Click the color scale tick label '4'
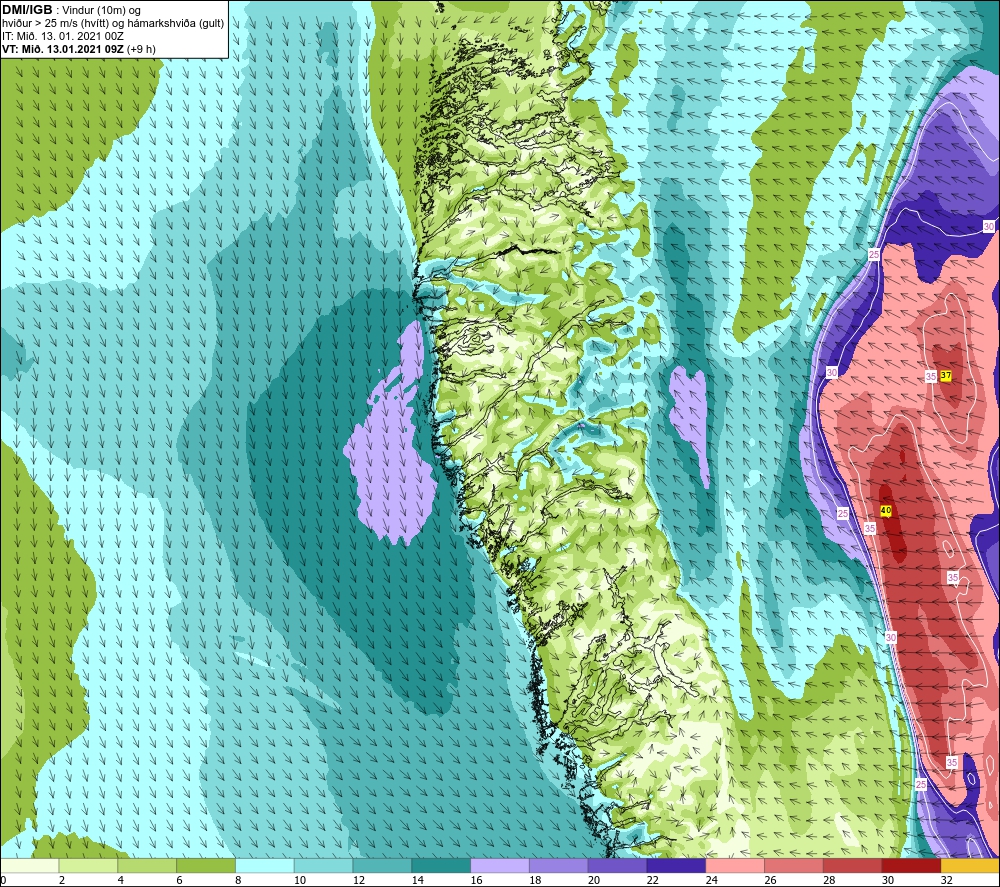 click(121, 881)
